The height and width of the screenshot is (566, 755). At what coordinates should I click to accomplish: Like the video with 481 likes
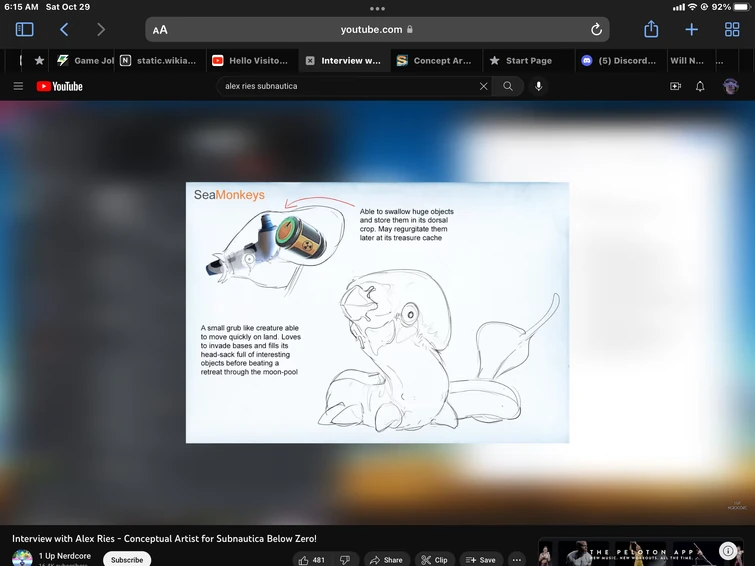click(x=312, y=560)
